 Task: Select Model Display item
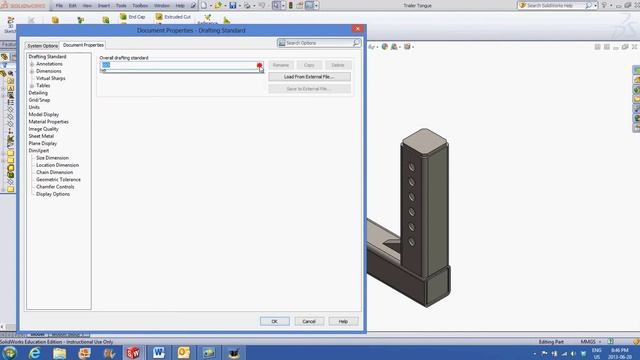pyautogui.click(x=44, y=115)
